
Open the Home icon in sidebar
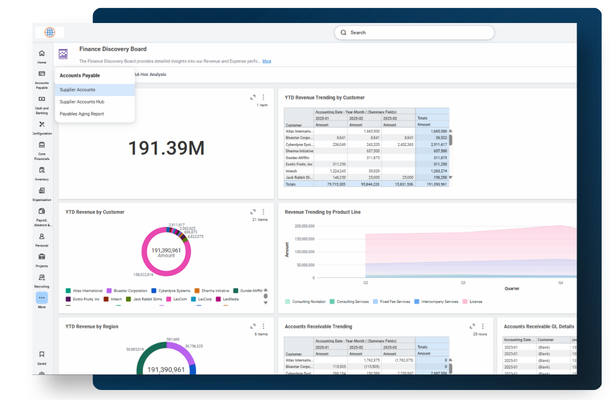(x=42, y=53)
